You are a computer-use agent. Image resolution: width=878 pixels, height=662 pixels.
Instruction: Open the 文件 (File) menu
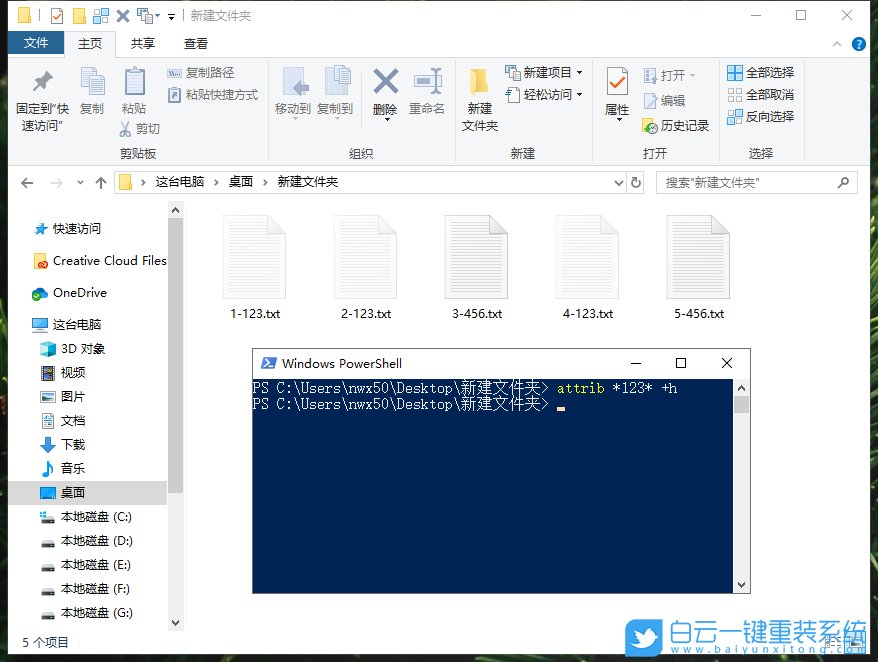tap(36, 43)
